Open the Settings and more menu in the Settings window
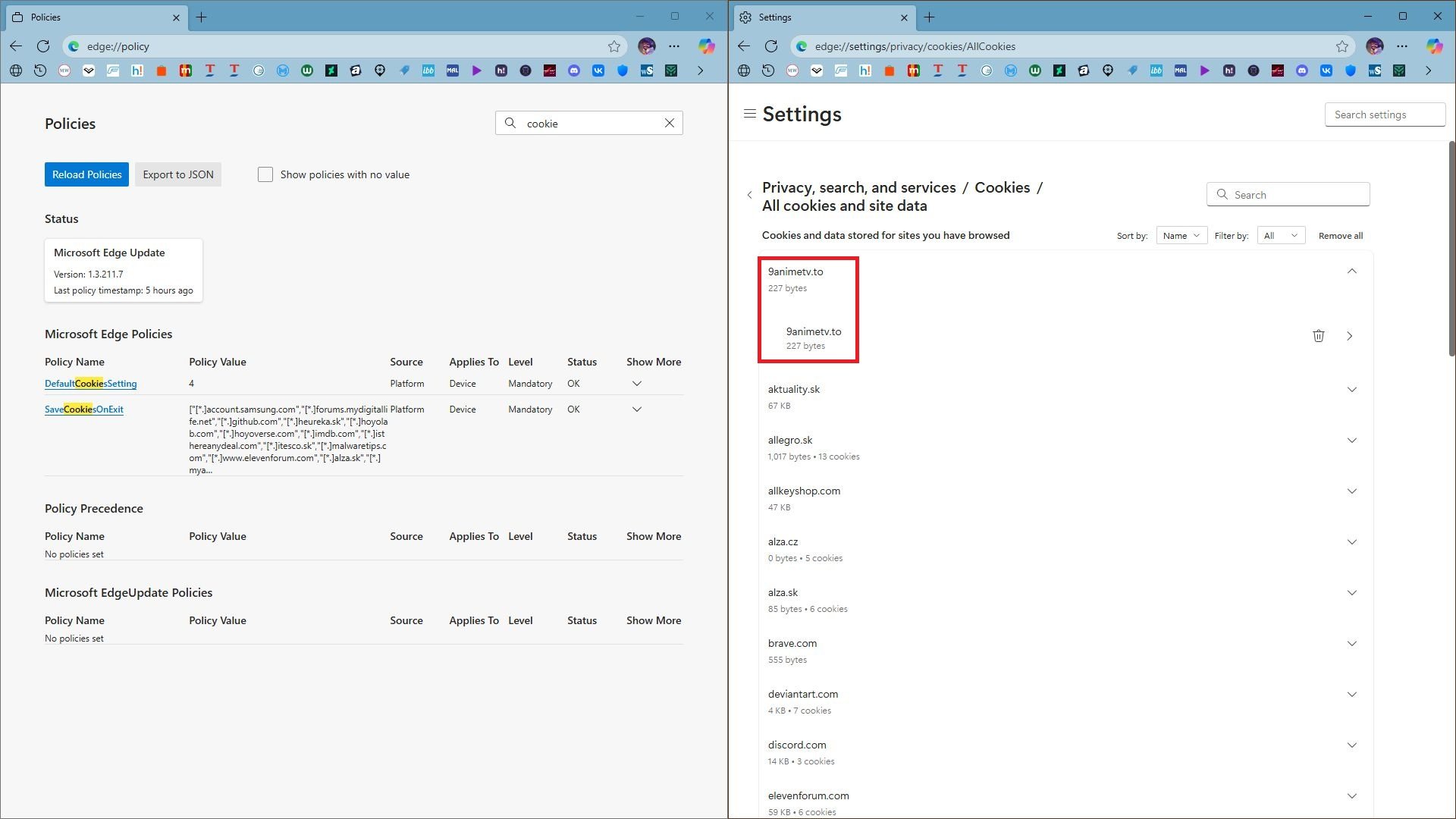Image resolution: width=1456 pixels, height=819 pixels. pyautogui.click(x=1402, y=46)
